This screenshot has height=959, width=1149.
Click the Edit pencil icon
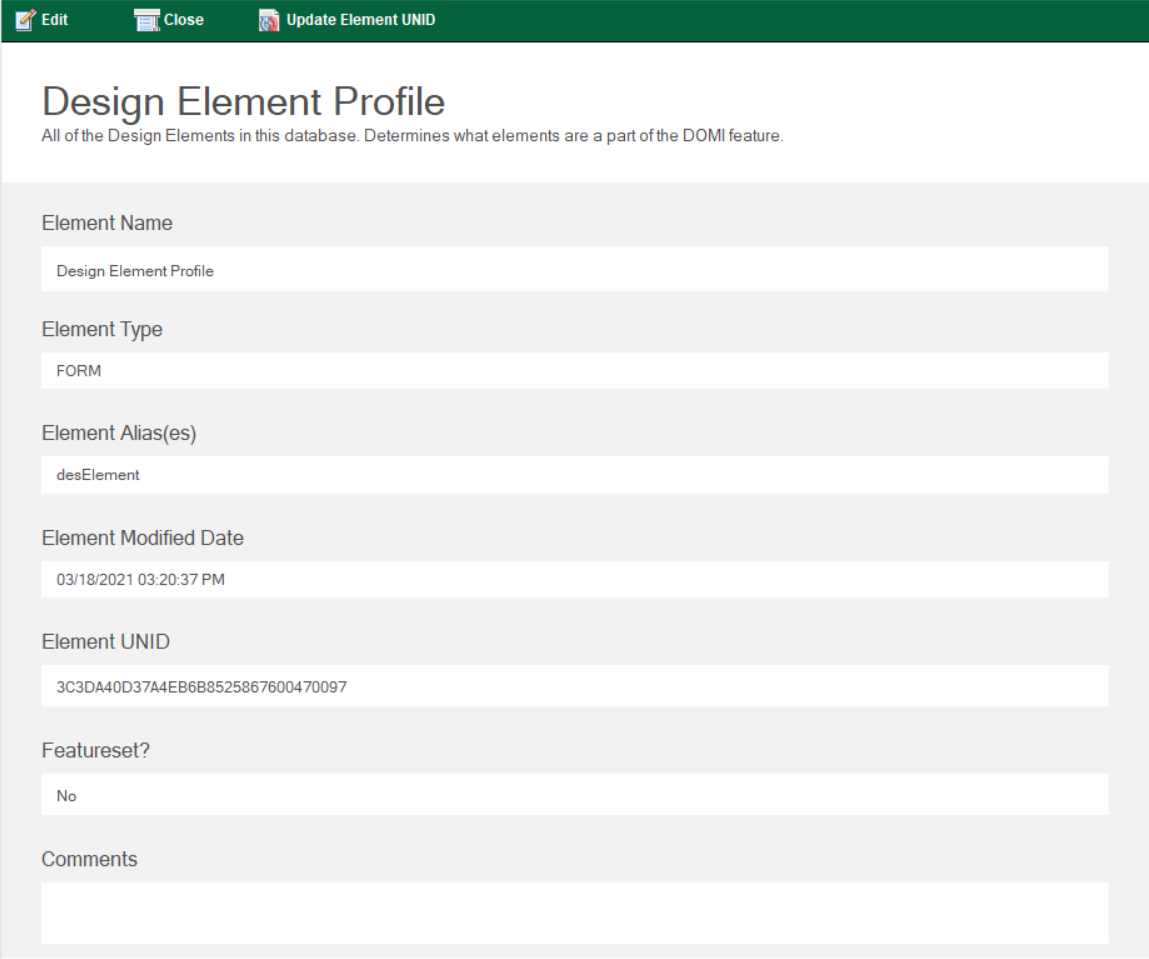click(25, 20)
